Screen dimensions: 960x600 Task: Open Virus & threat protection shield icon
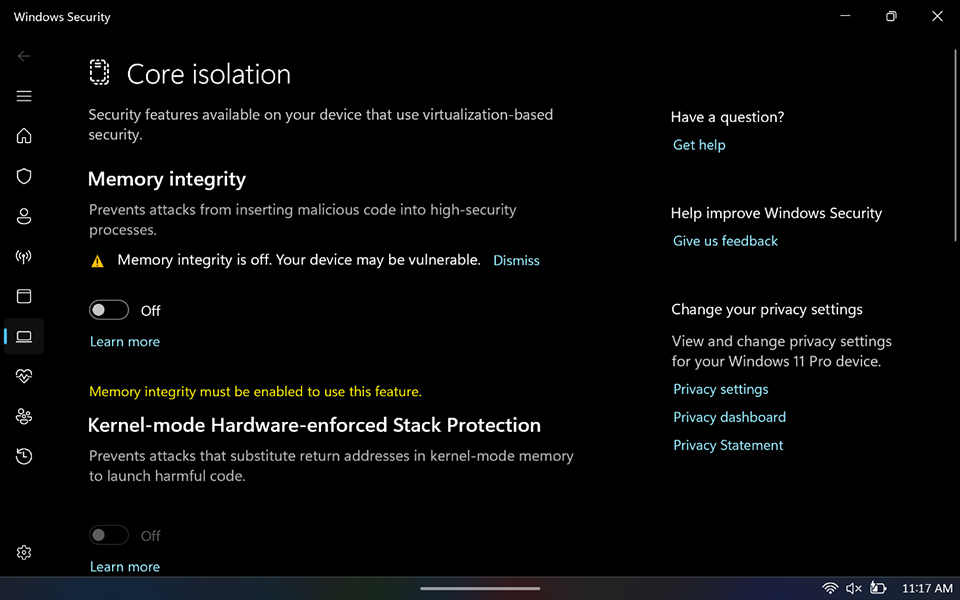(24, 176)
